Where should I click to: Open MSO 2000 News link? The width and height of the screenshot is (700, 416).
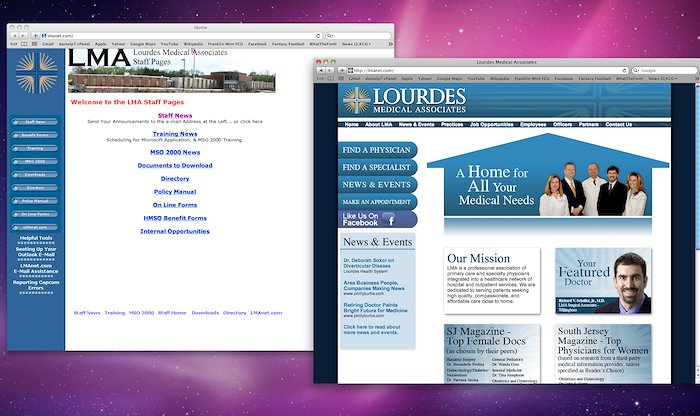(x=175, y=152)
